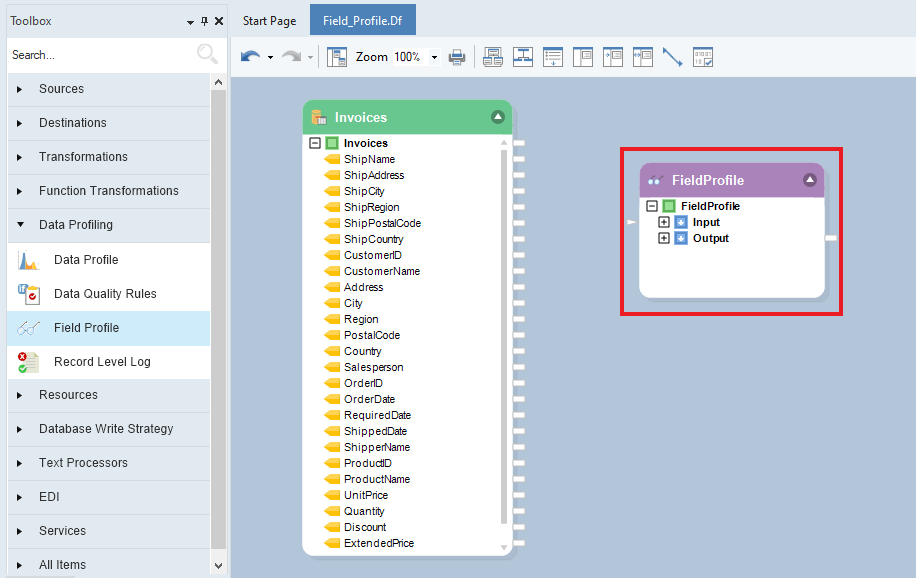Minimize the Invoices object with arrow button
The height and width of the screenshot is (578, 916).
click(498, 117)
